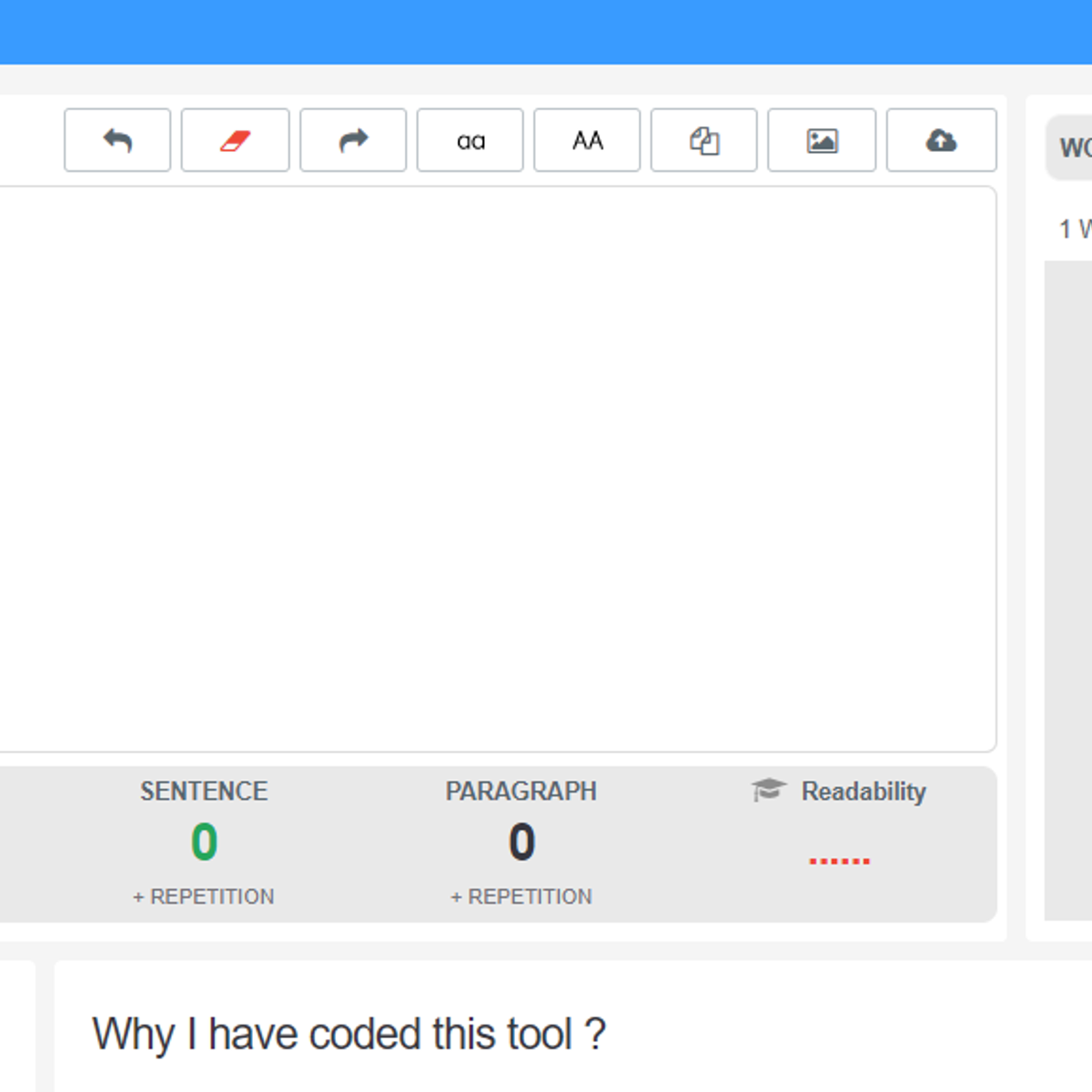Expand + REPETITION under SENTENCE
The height and width of the screenshot is (1092, 1092).
pos(204,896)
